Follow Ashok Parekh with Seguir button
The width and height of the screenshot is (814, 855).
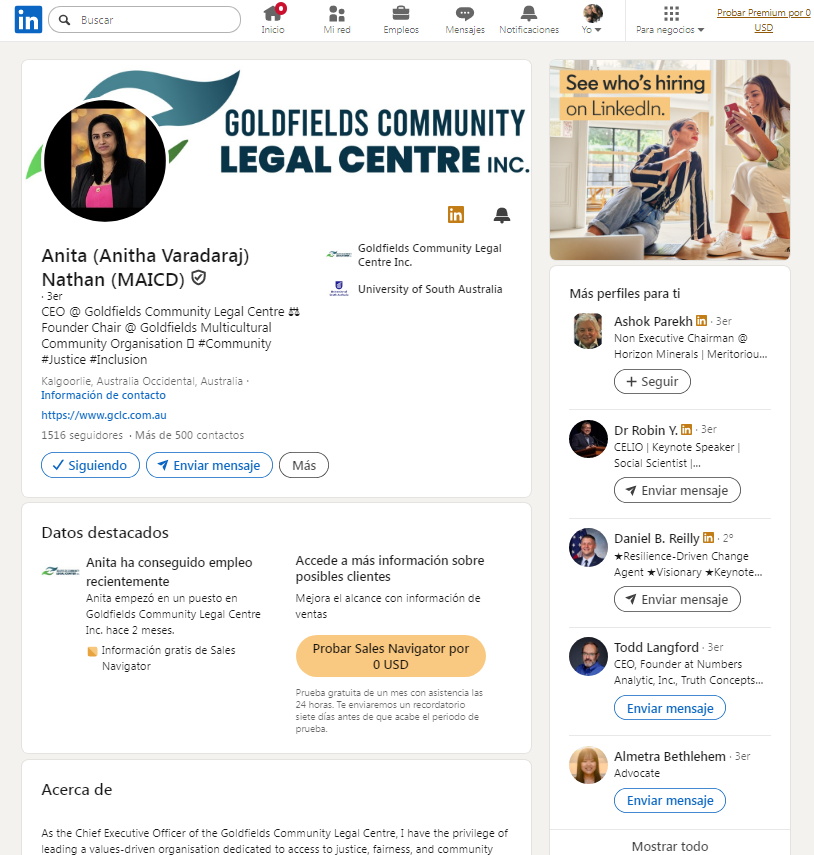pos(652,381)
